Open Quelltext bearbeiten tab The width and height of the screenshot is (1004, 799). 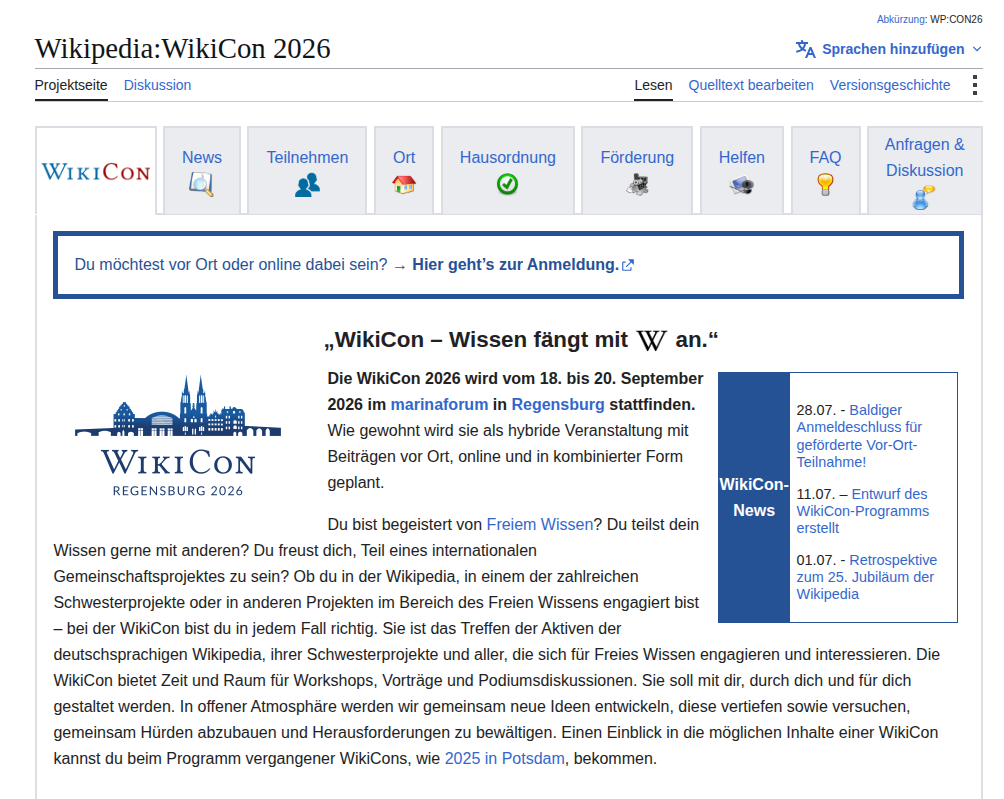(751, 85)
